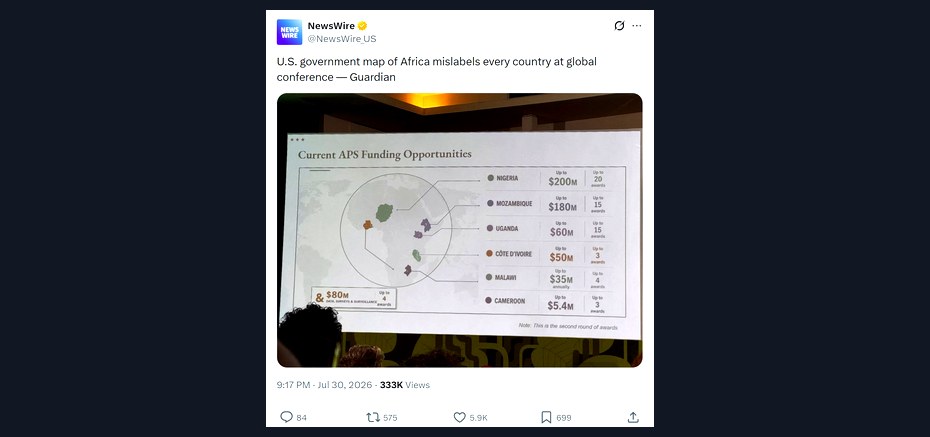This screenshot has width=930, height=437.
Task: Expand the photo of the APS Funding slide
Action: click(460, 230)
